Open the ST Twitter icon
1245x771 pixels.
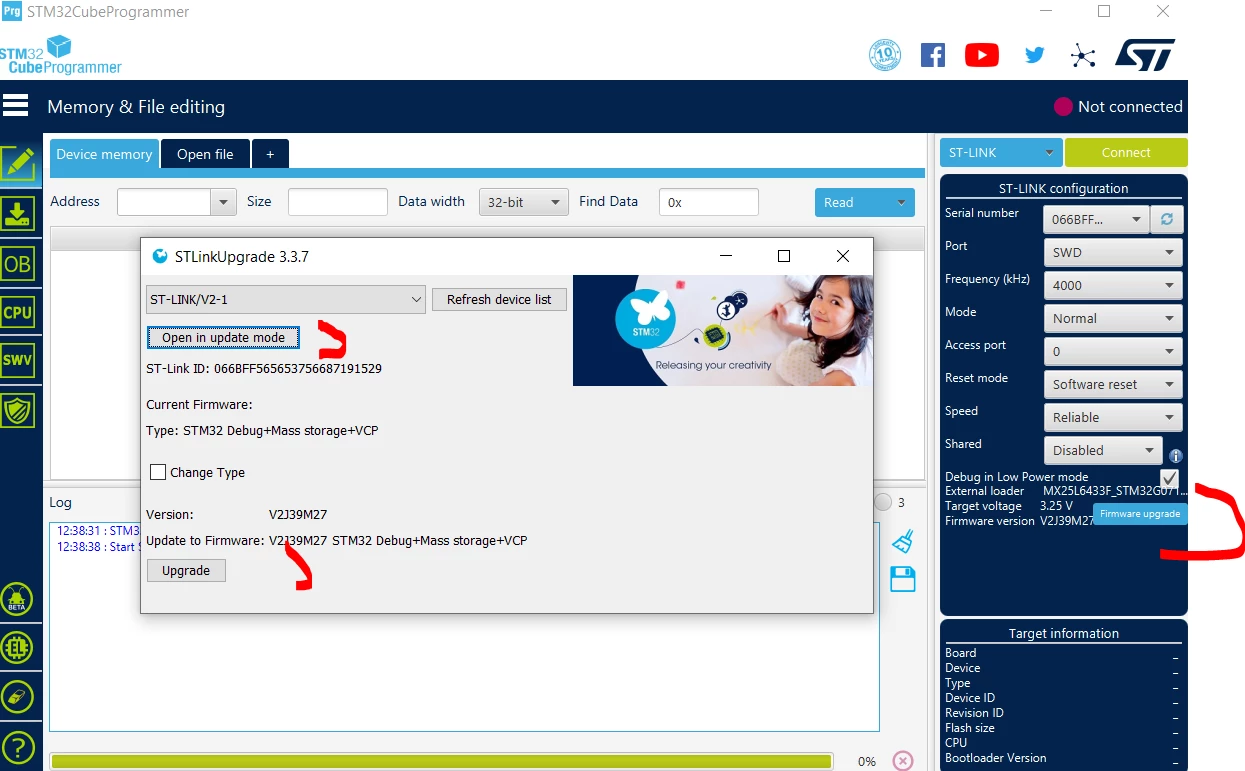1034,55
